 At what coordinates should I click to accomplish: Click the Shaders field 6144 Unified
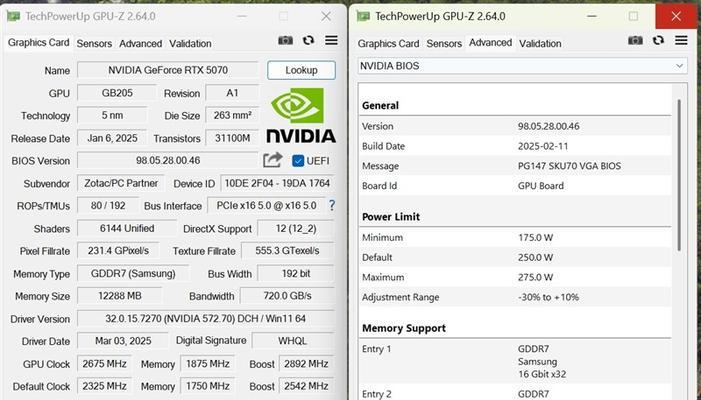coord(127,228)
